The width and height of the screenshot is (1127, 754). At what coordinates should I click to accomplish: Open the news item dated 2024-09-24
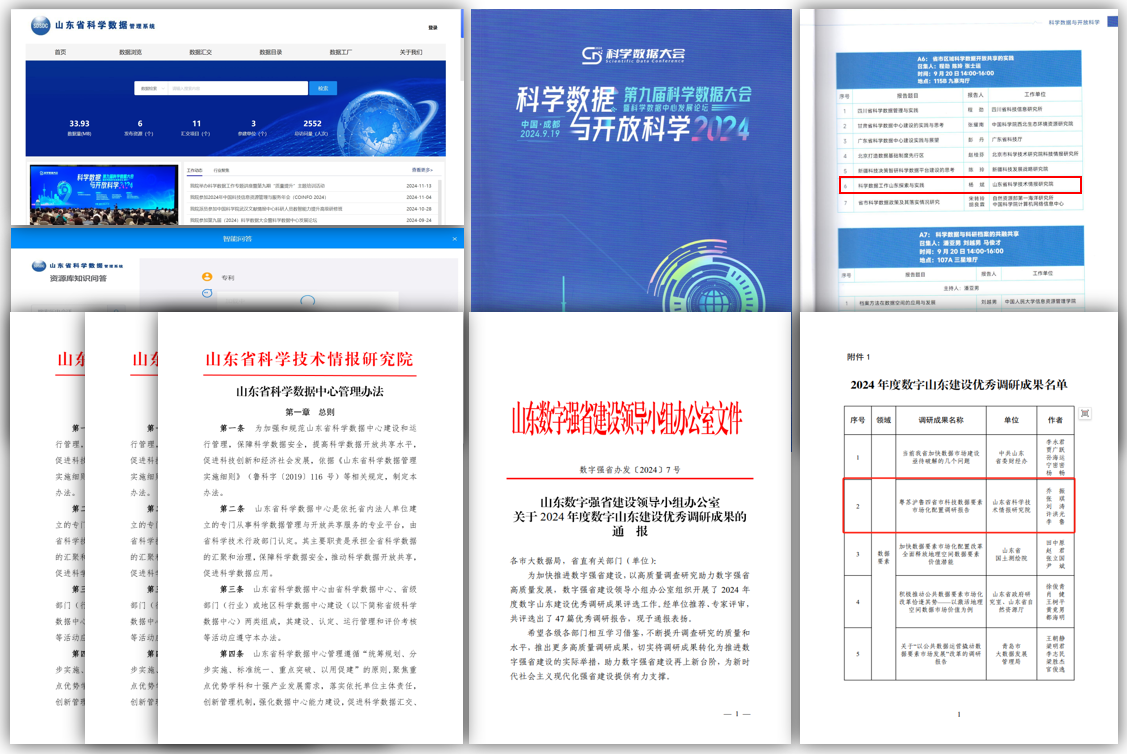click(x=310, y=220)
